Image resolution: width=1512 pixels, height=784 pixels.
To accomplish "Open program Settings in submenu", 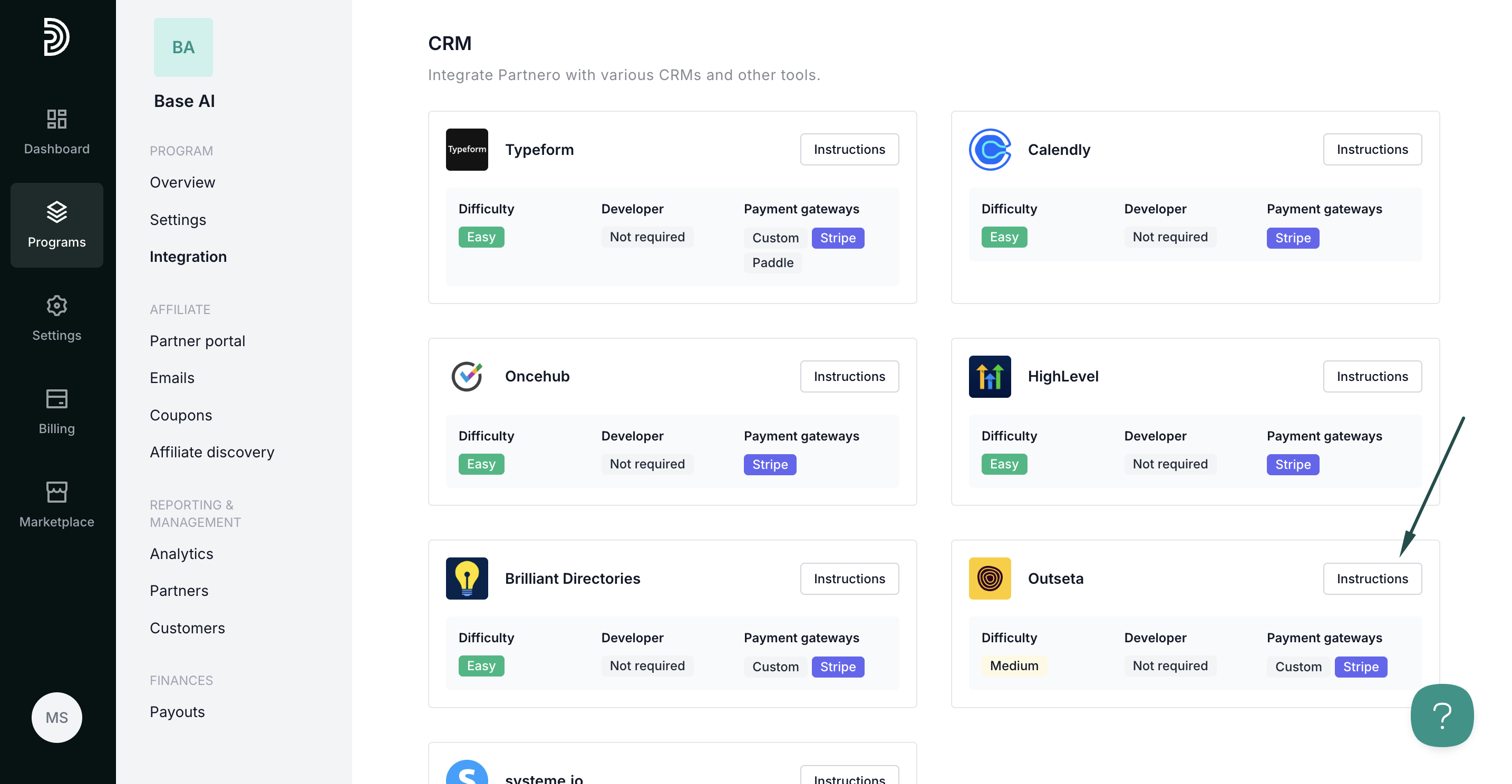I will [x=178, y=219].
